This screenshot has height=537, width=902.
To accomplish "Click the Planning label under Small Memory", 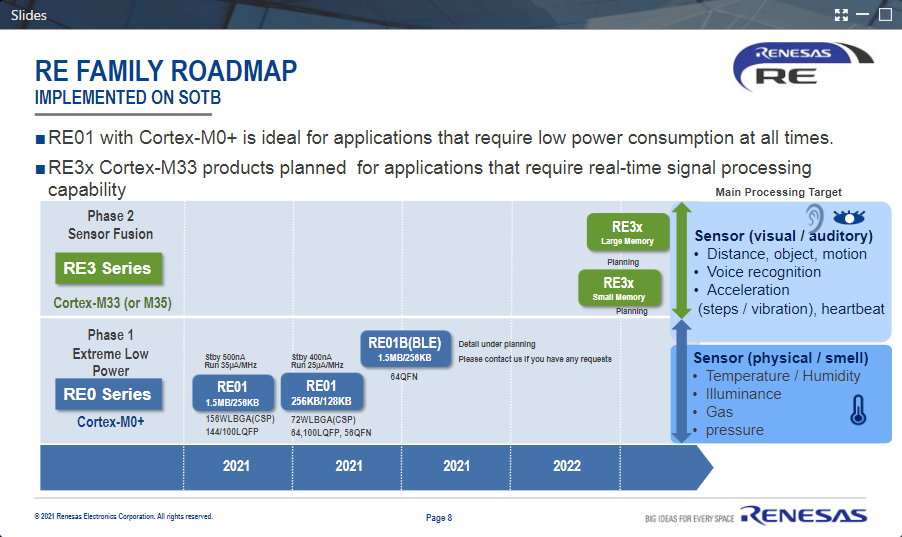I will (x=632, y=311).
